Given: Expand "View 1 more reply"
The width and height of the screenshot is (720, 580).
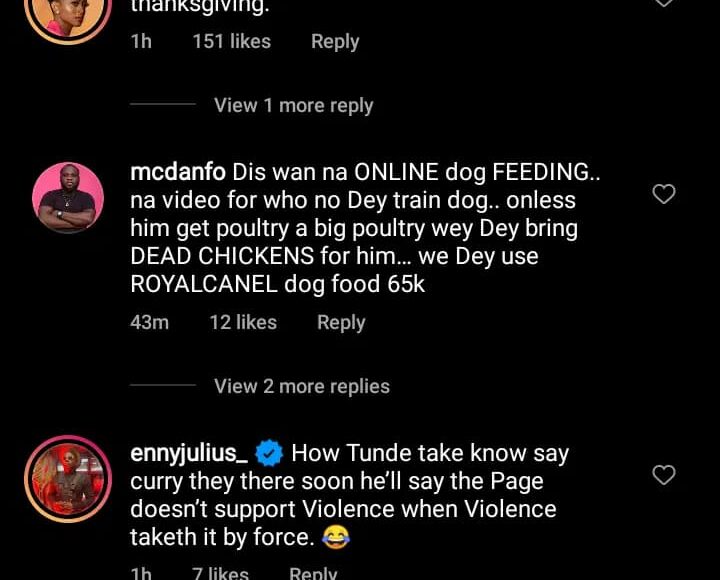Looking at the screenshot, I should point(293,105).
